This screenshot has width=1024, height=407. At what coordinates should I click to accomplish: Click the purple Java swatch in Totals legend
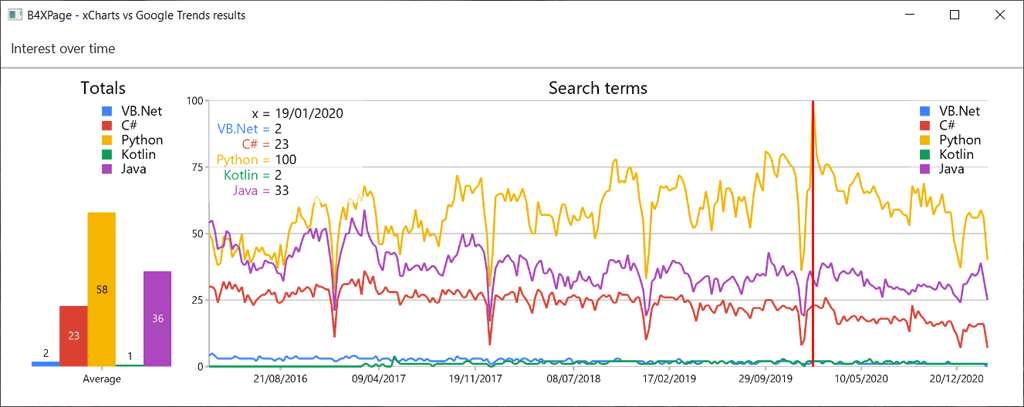pyautogui.click(x=106, y=169)
